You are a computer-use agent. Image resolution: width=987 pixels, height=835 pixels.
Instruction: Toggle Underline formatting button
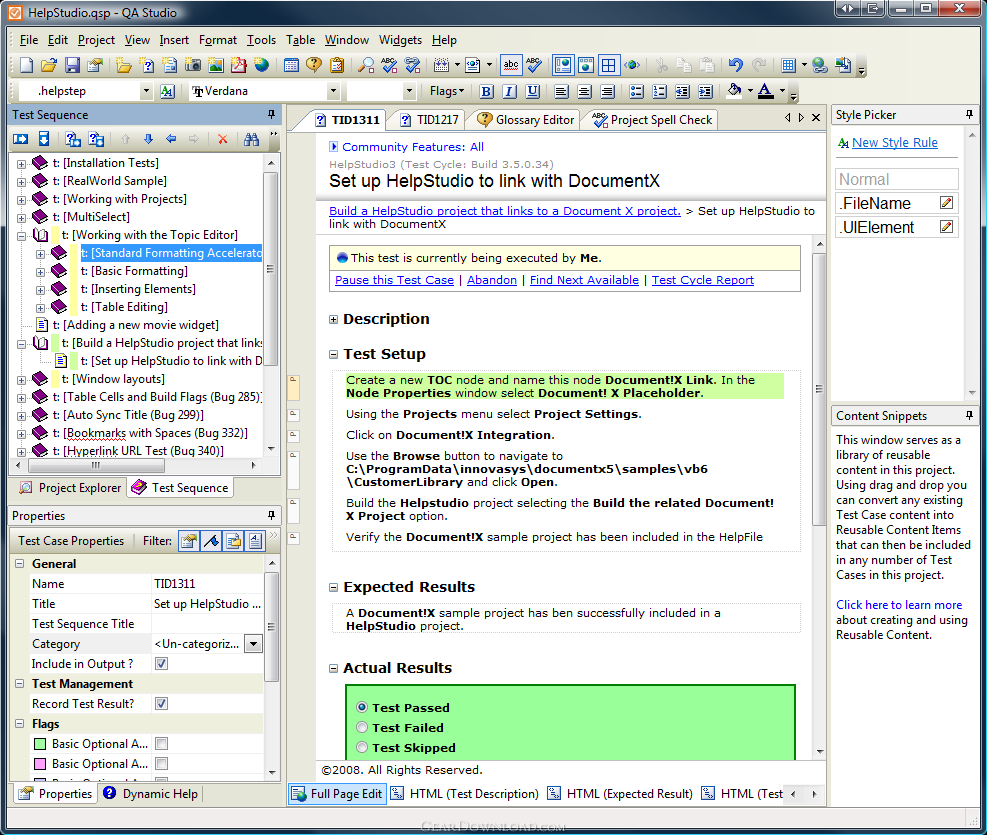coord(533,91)
